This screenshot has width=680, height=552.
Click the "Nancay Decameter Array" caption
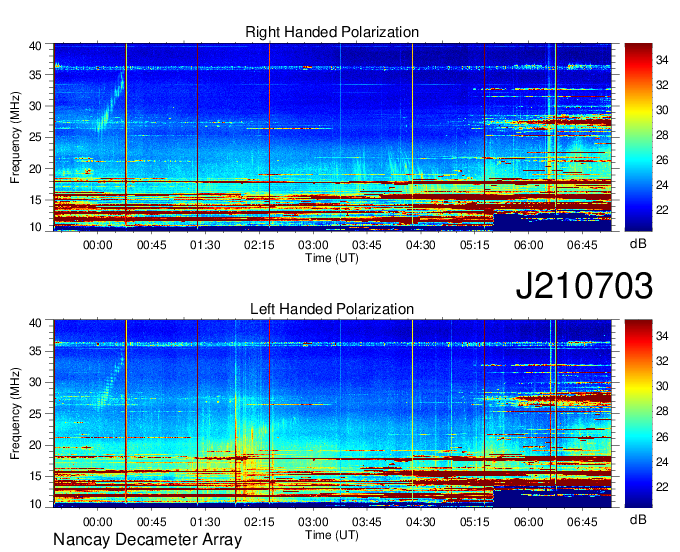tap(147, 540)
